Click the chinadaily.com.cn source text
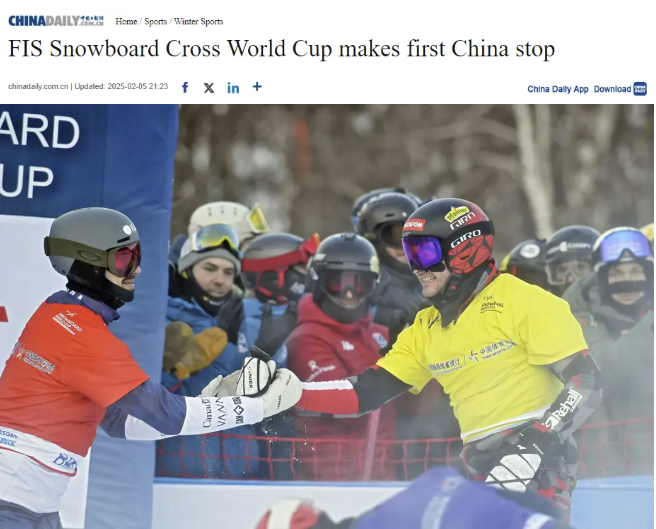This screenshot has width=656, height=529. point(38,86)
